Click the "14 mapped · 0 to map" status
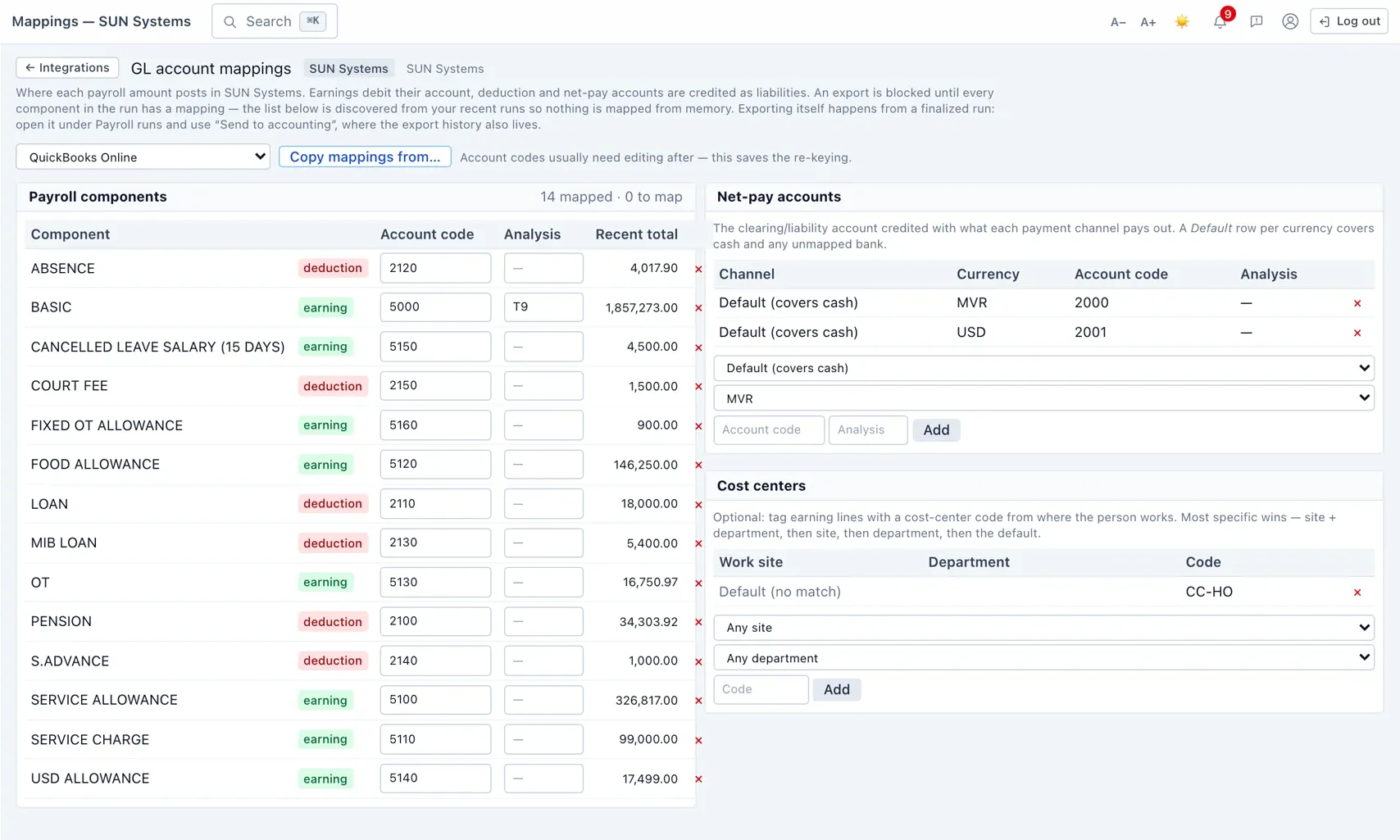1400x840 pixels. click(x=611, y=197)
